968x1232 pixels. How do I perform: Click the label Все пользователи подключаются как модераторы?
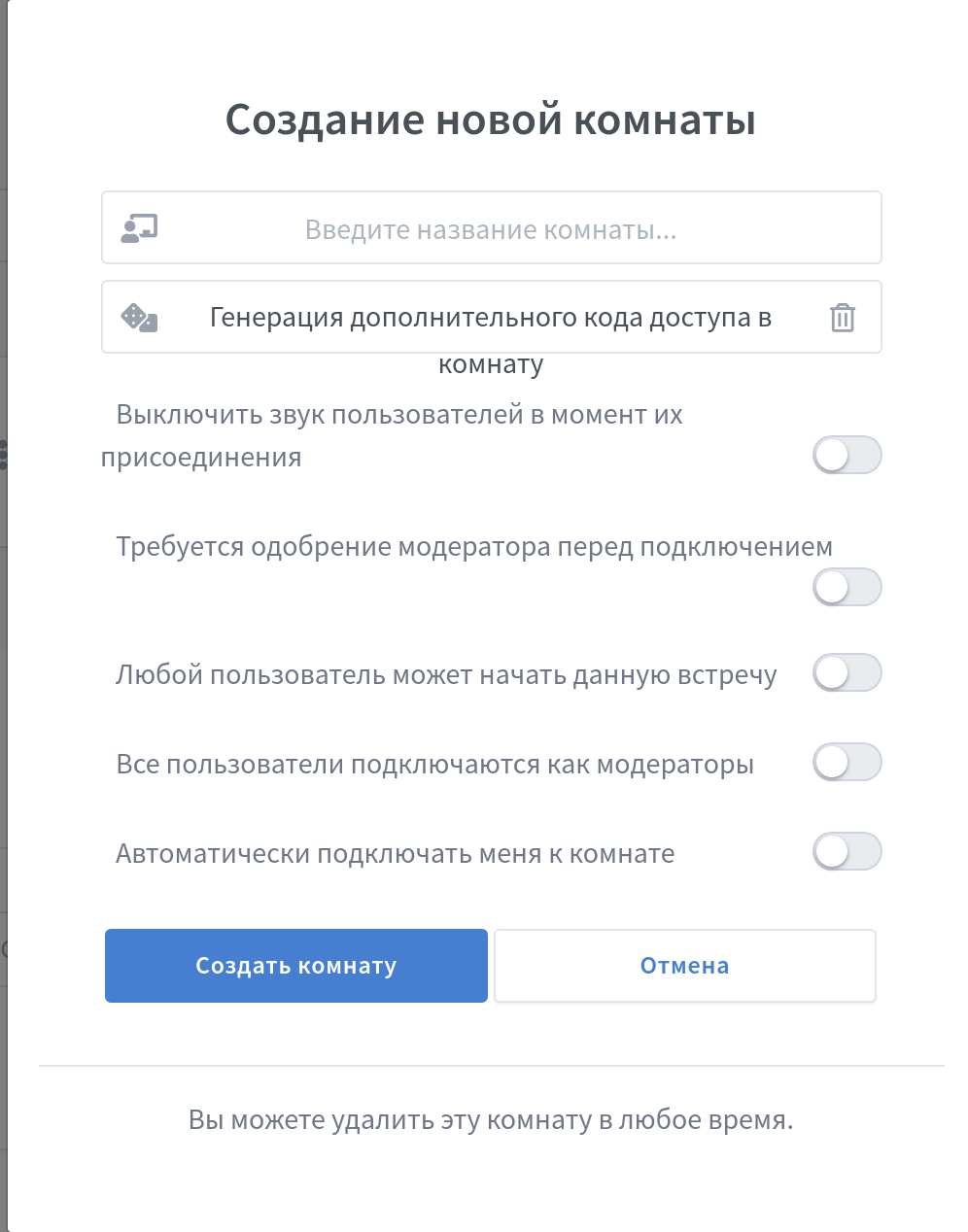[x=434, y=765]
